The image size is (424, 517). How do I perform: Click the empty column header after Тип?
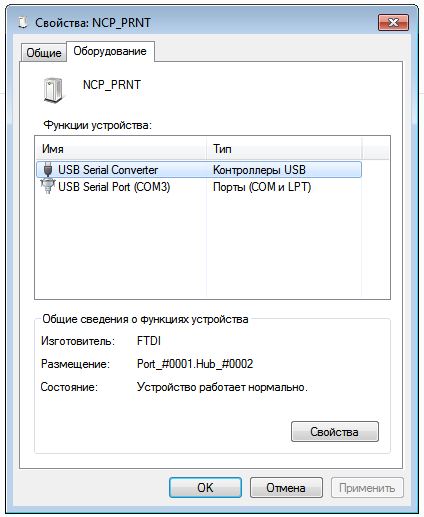pos(375,149)
